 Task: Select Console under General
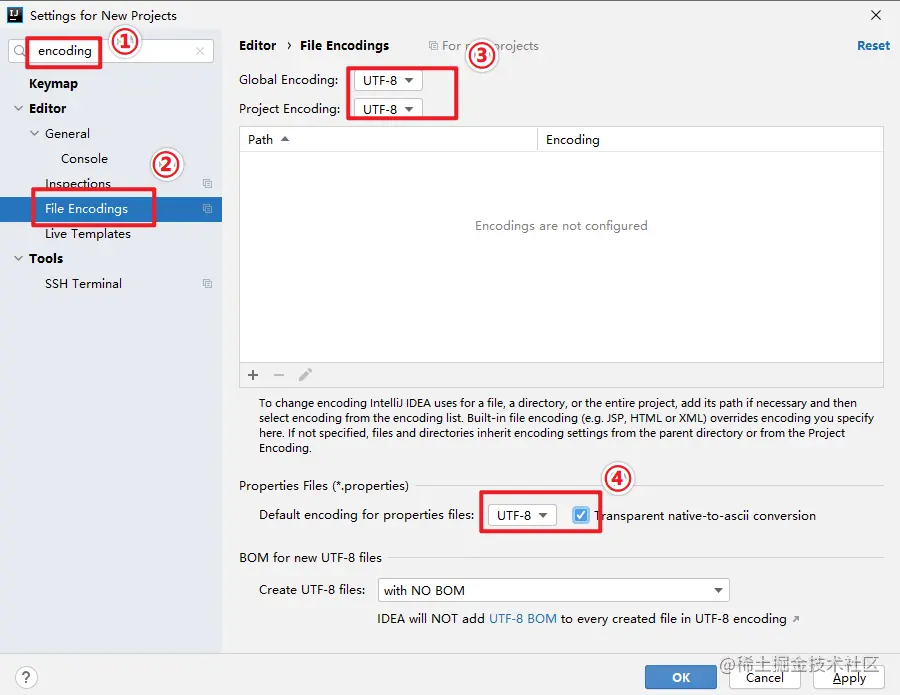point(84,159)
